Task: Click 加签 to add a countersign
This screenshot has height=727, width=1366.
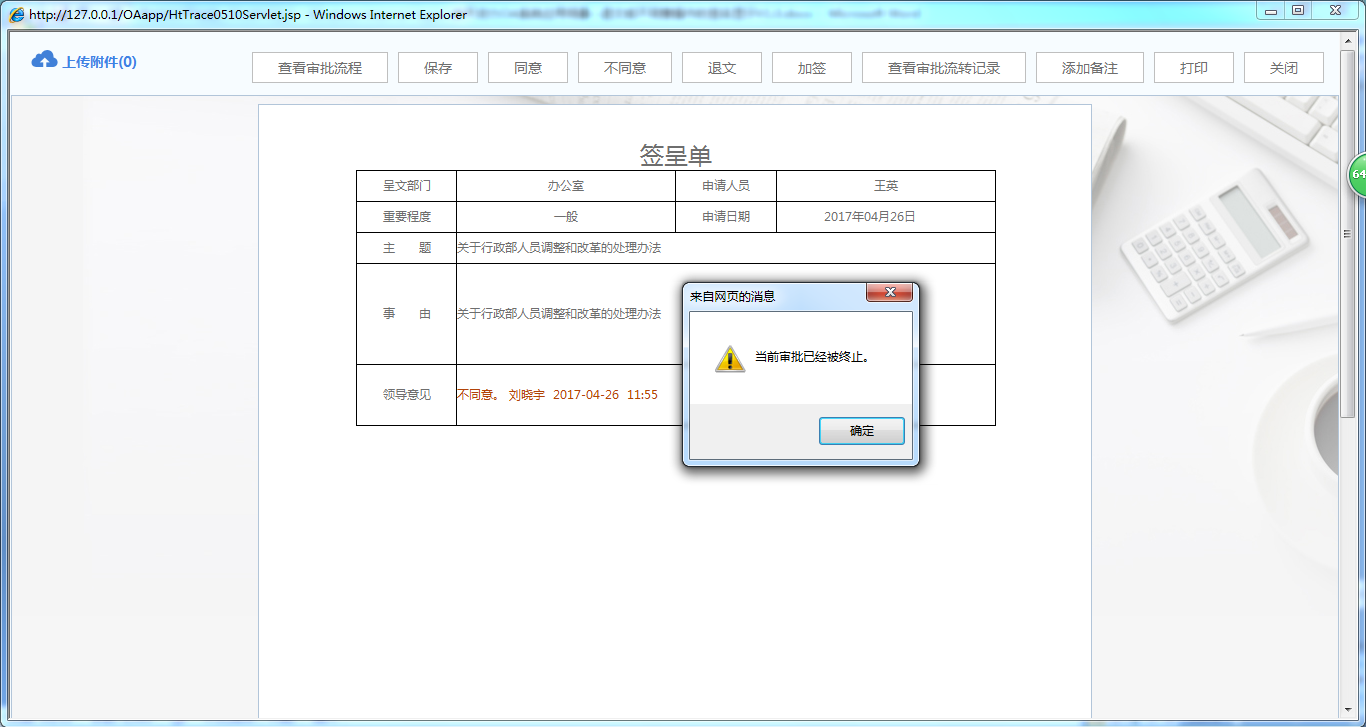Action: [811, 67]
